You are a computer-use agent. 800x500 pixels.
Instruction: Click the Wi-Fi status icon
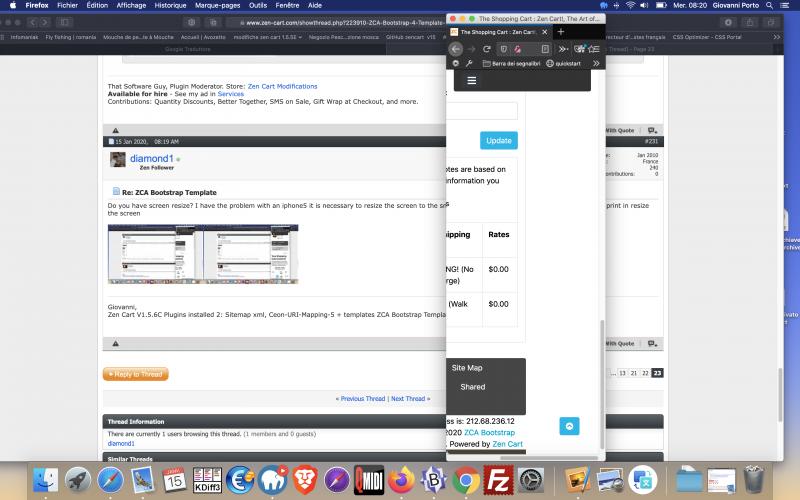tap(631, 5)
